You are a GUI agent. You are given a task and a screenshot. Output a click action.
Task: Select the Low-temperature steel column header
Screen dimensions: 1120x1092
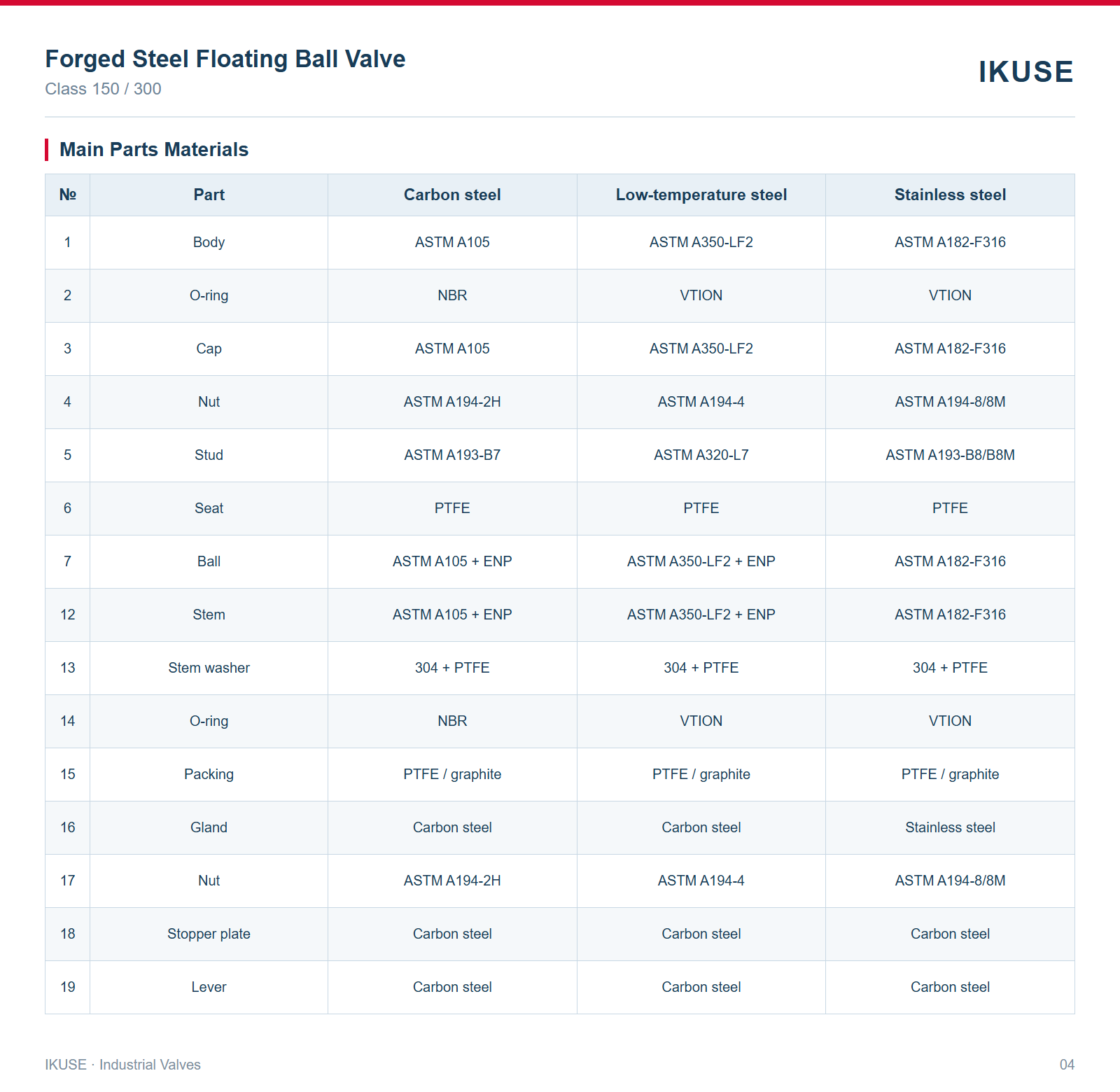point(701,195)
